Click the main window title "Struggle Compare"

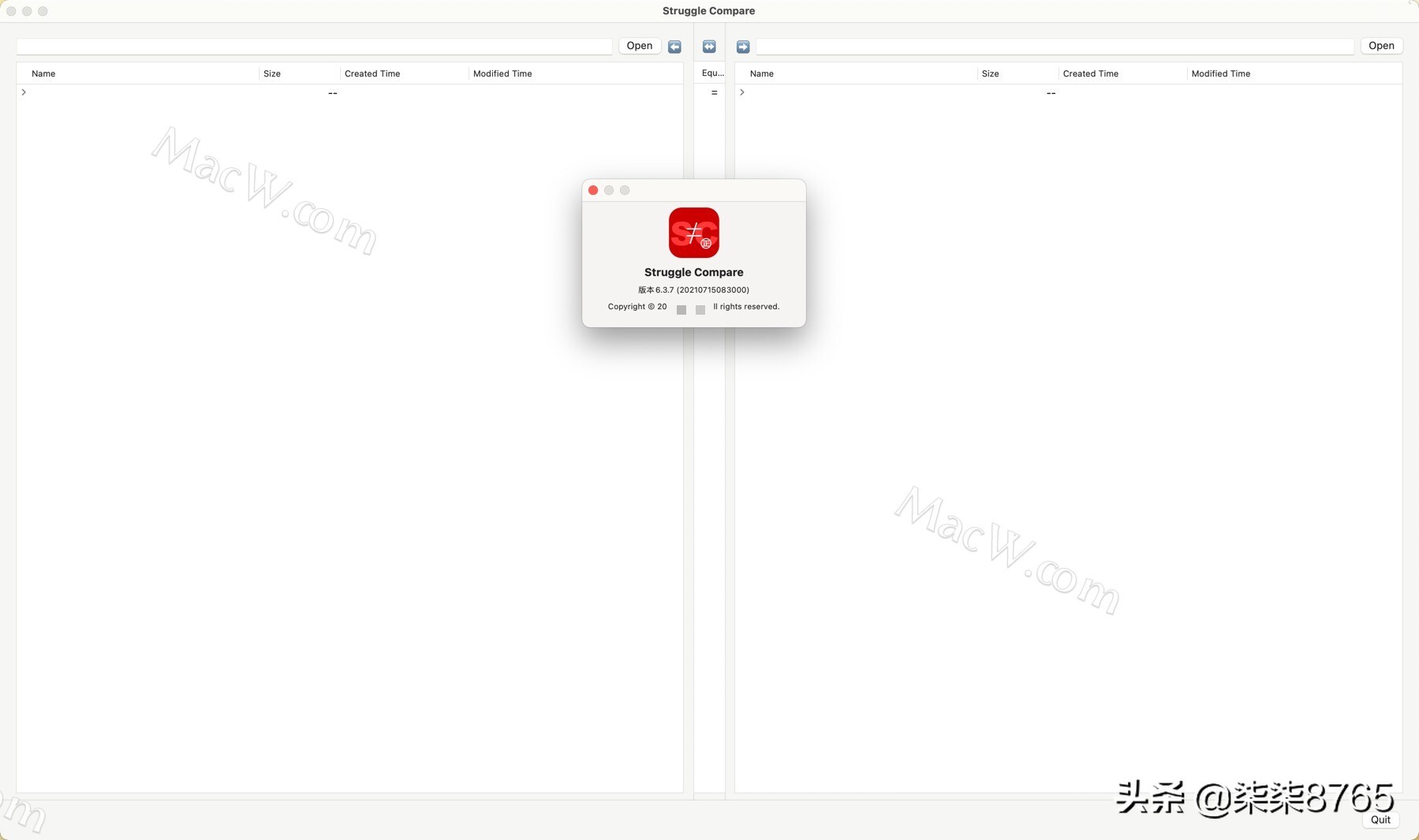[709, 11]
